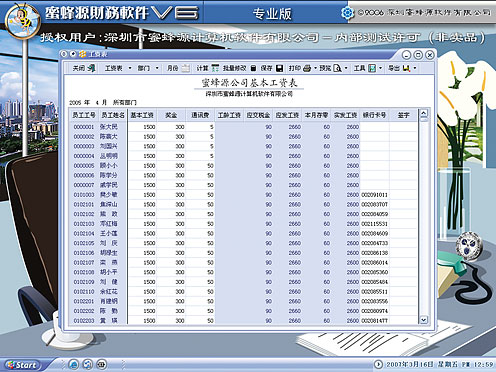Click the taskbar clock showing 12:59
496x372 pixels.
pos(483,365)
